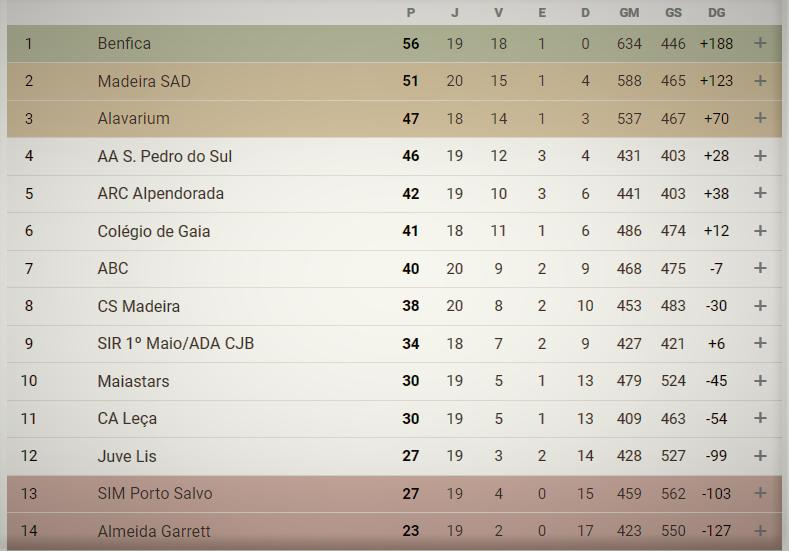789x551 pixels.
Task: Expand Colégio de Gaia row
Action: coord(760,231)
